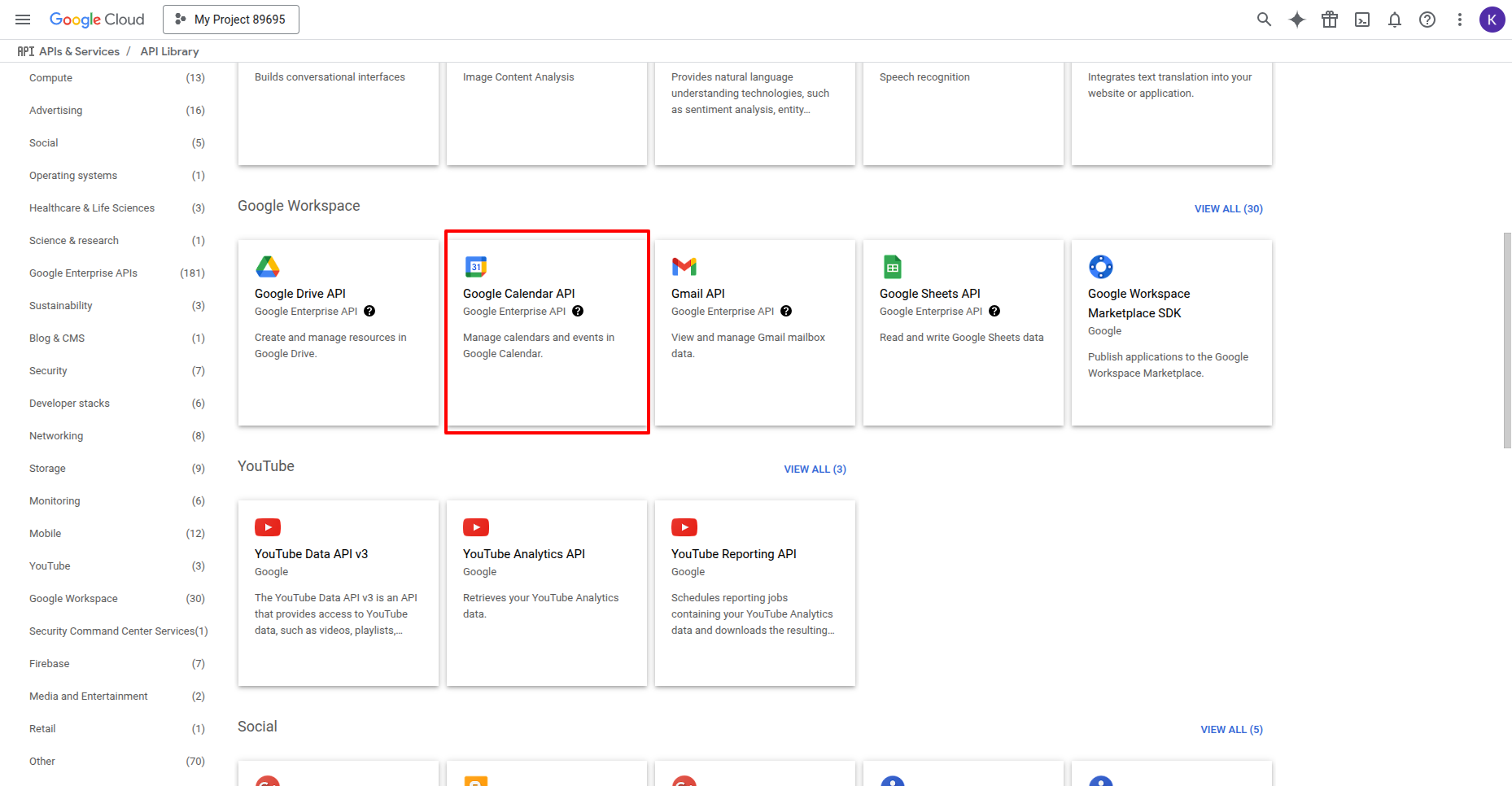Screen dimensions: 1512x786
Task: Click the Gmail API logo icon
Action: [x=684, y=267]
